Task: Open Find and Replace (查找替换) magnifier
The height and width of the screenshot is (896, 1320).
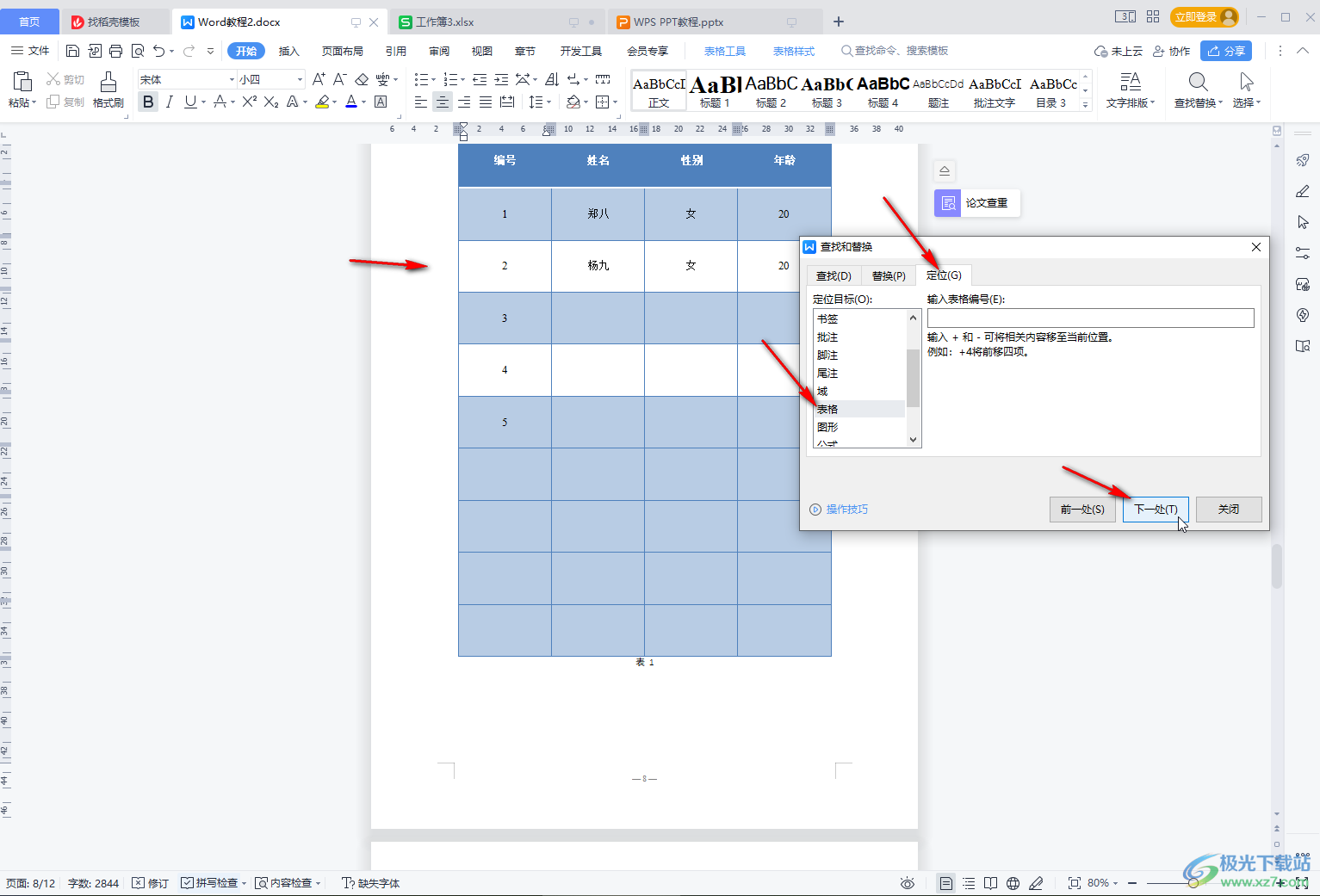Action: (1198, 83)
